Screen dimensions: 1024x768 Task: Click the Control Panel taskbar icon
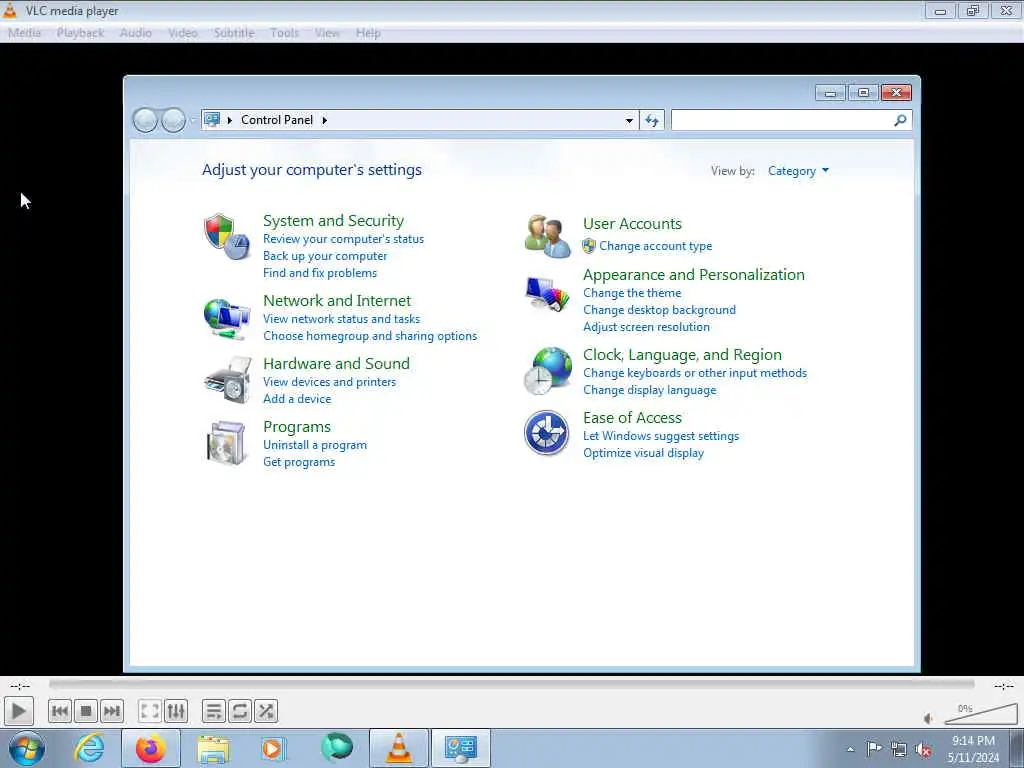pyautogui.click(x=460, y=748)
